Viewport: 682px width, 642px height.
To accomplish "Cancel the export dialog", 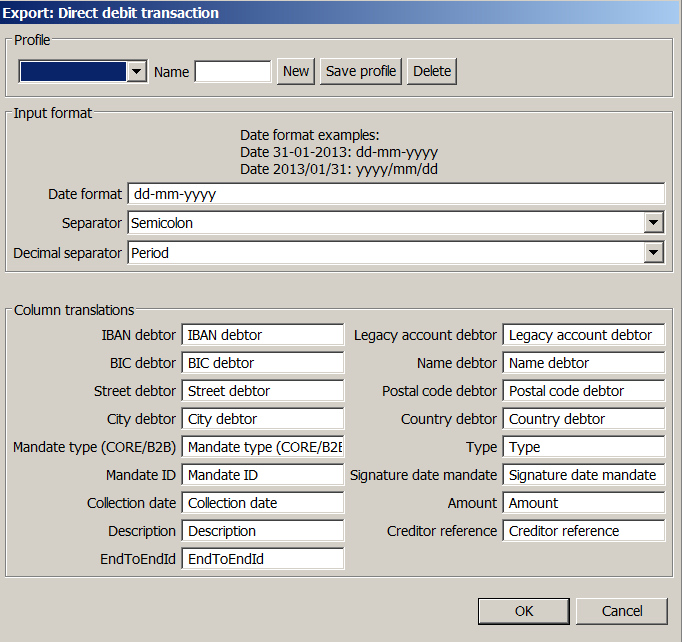I will click(x=622, y=611).
